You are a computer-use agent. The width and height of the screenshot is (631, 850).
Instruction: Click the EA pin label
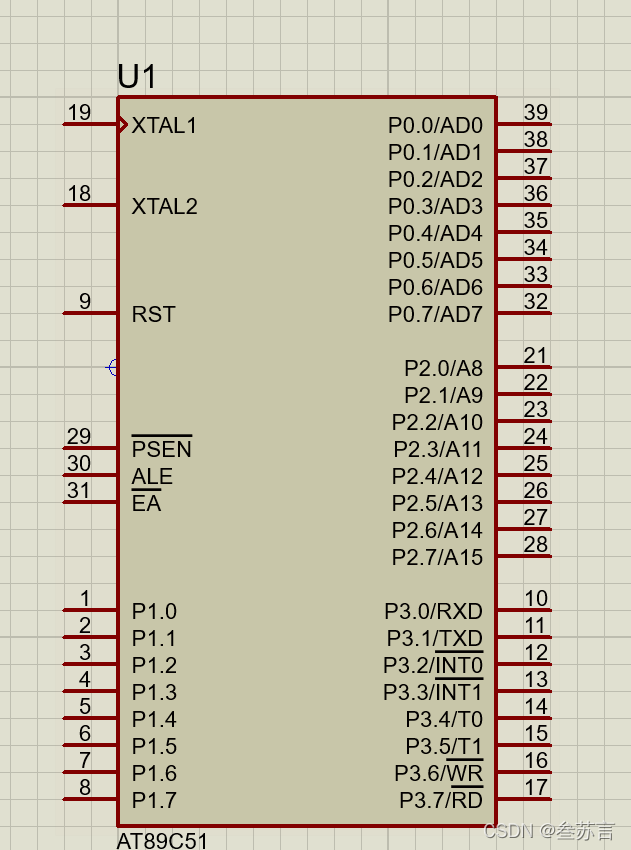tap(146, 503)
